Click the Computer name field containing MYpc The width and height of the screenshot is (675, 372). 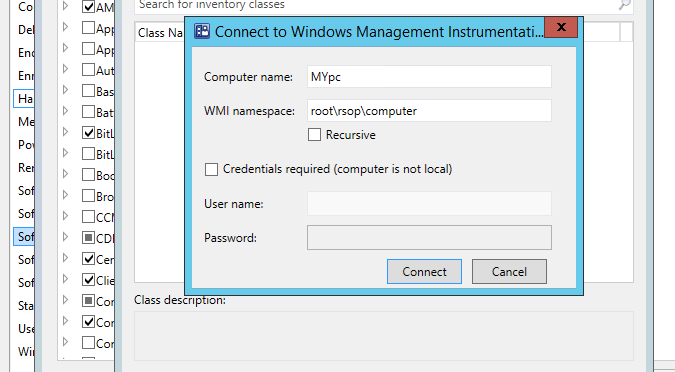tap(429, 77)
